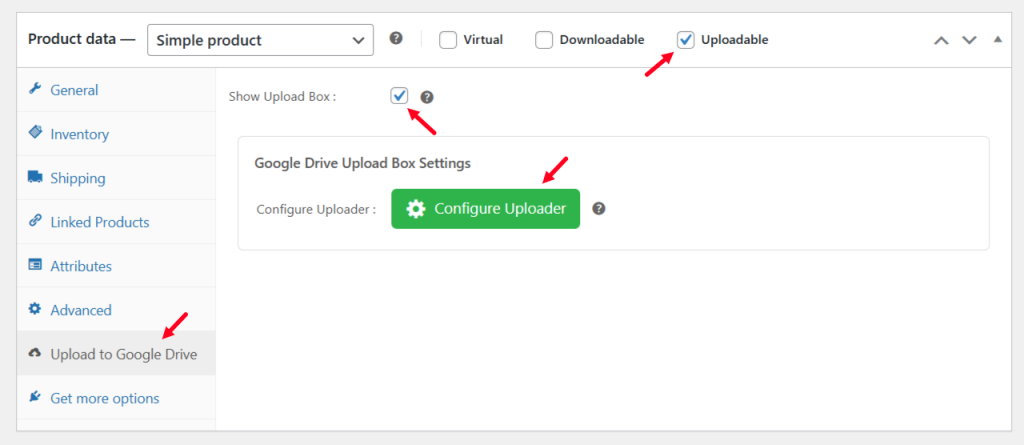Move Product data panel down
1024x445 pixels.
pyautogui.click(x=969, y=40)
